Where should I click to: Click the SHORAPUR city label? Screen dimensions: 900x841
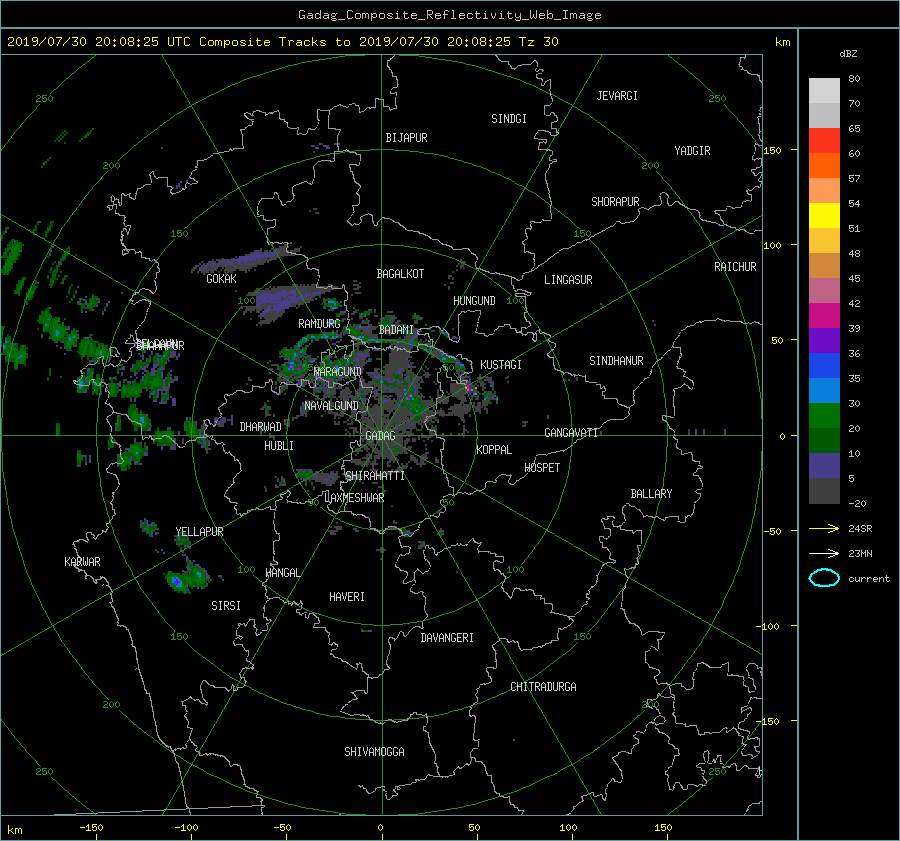pyautogui.click(x=615, y=202)
